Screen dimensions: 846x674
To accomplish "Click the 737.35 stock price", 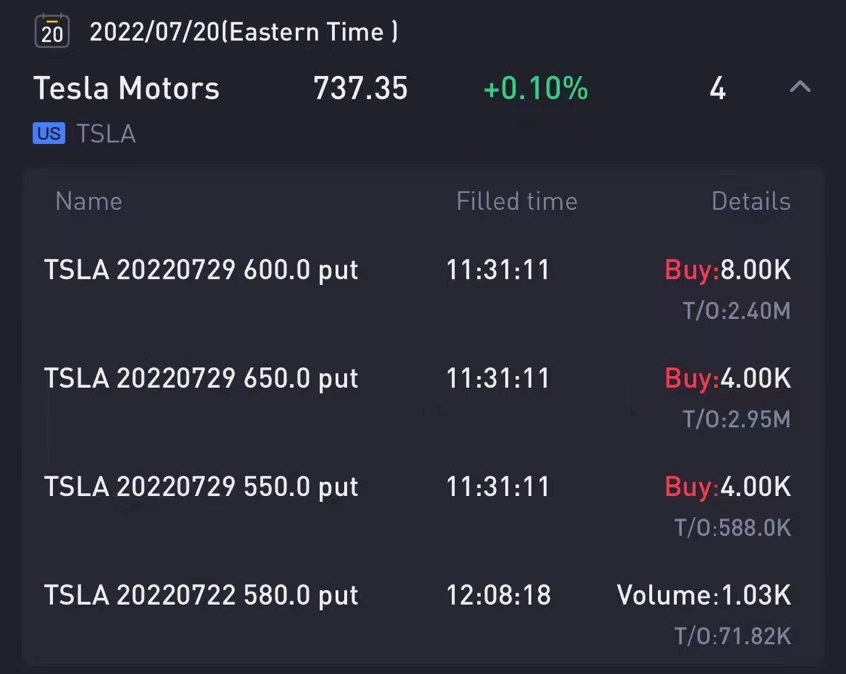I will pyautogui.click(x=360, y=88).
